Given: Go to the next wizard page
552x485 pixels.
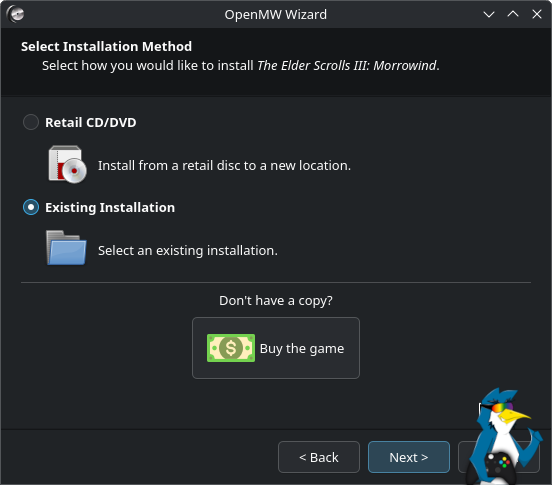Looking at the screenshot, I should (409, 457).
